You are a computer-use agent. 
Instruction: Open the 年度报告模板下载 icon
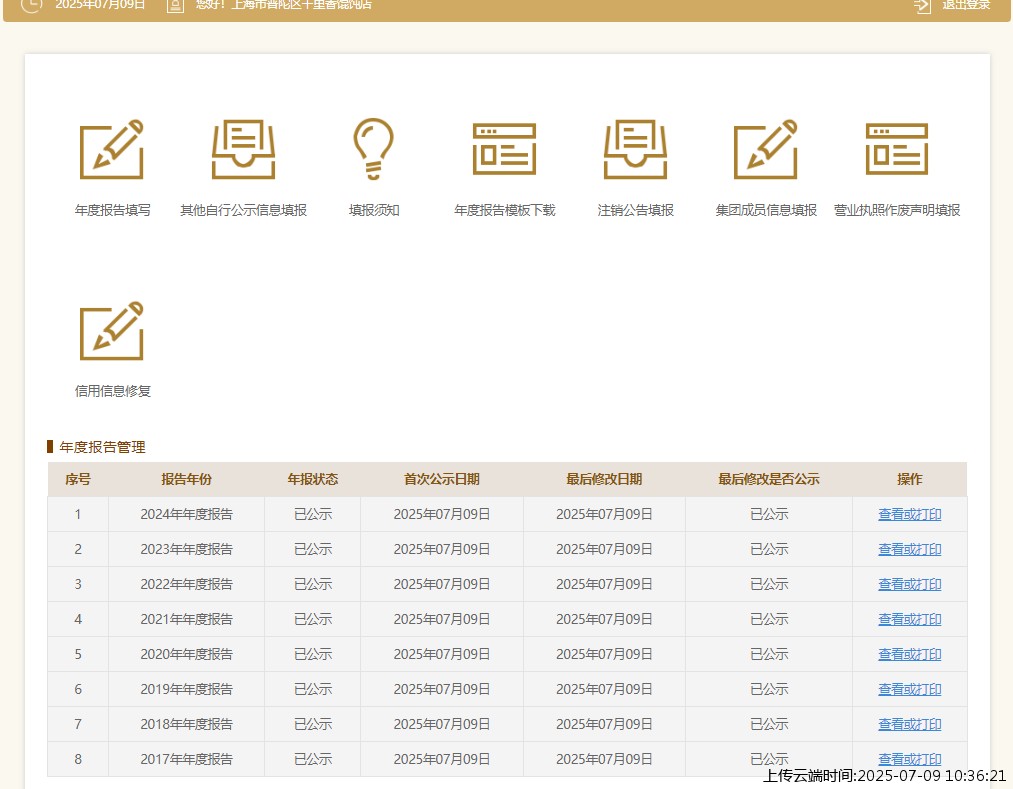pyautogui.click(x=505, y=149)
